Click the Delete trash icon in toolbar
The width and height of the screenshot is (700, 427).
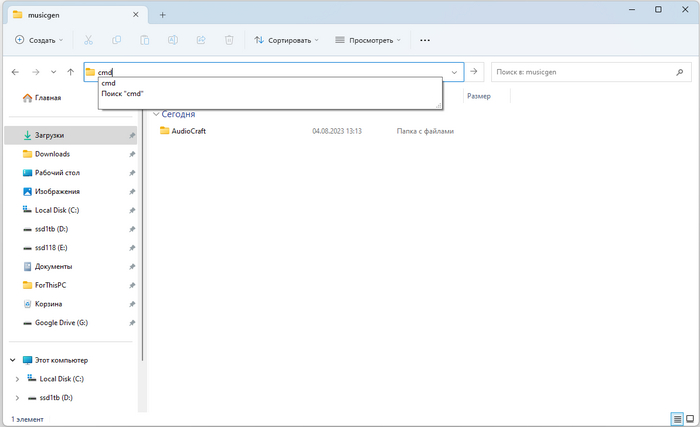tap(229, 40)
